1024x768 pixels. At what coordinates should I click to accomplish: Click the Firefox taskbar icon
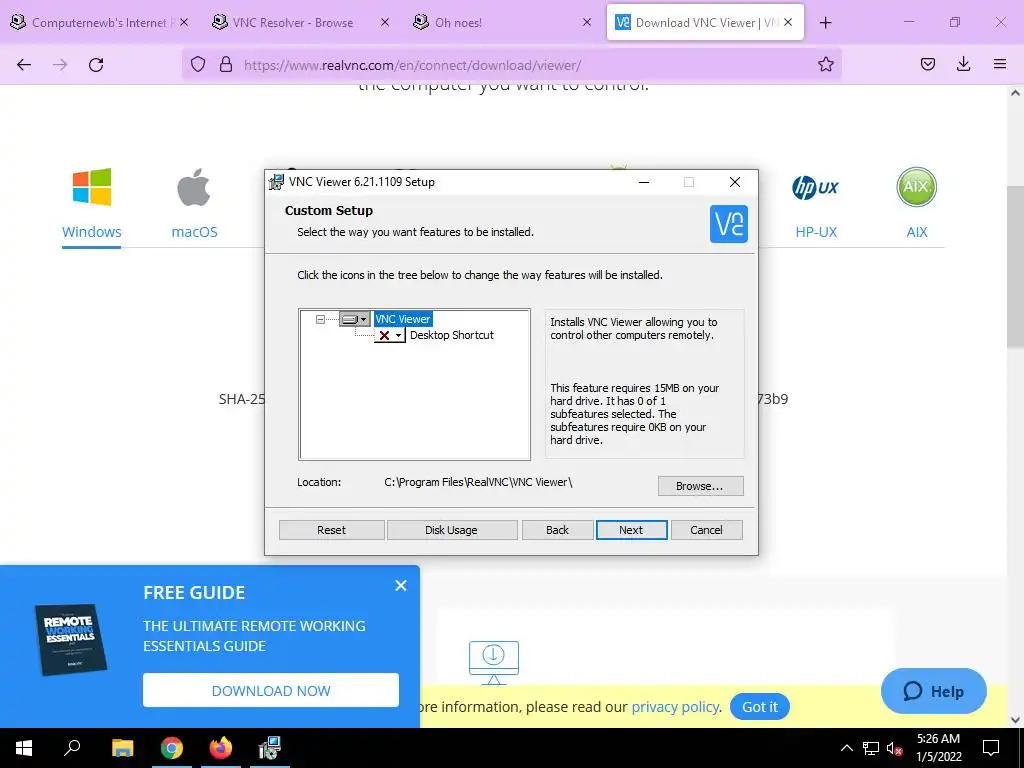point(221,748)
